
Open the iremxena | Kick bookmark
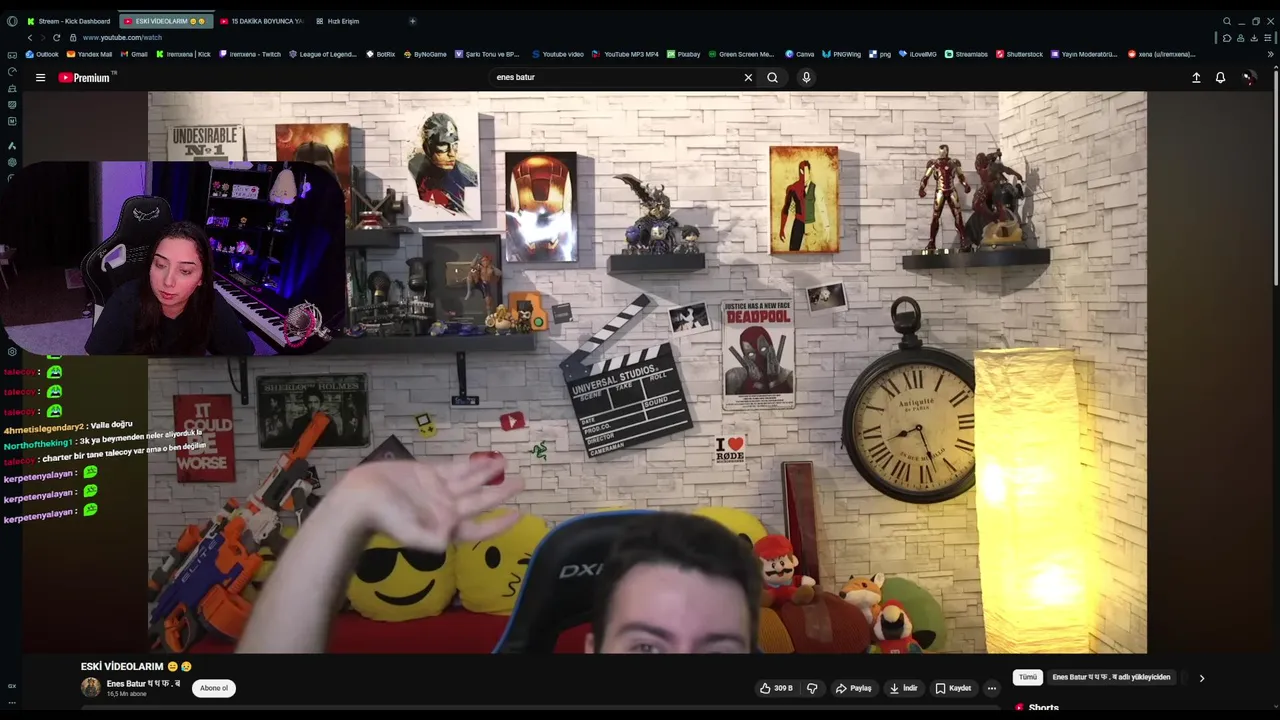183,54
